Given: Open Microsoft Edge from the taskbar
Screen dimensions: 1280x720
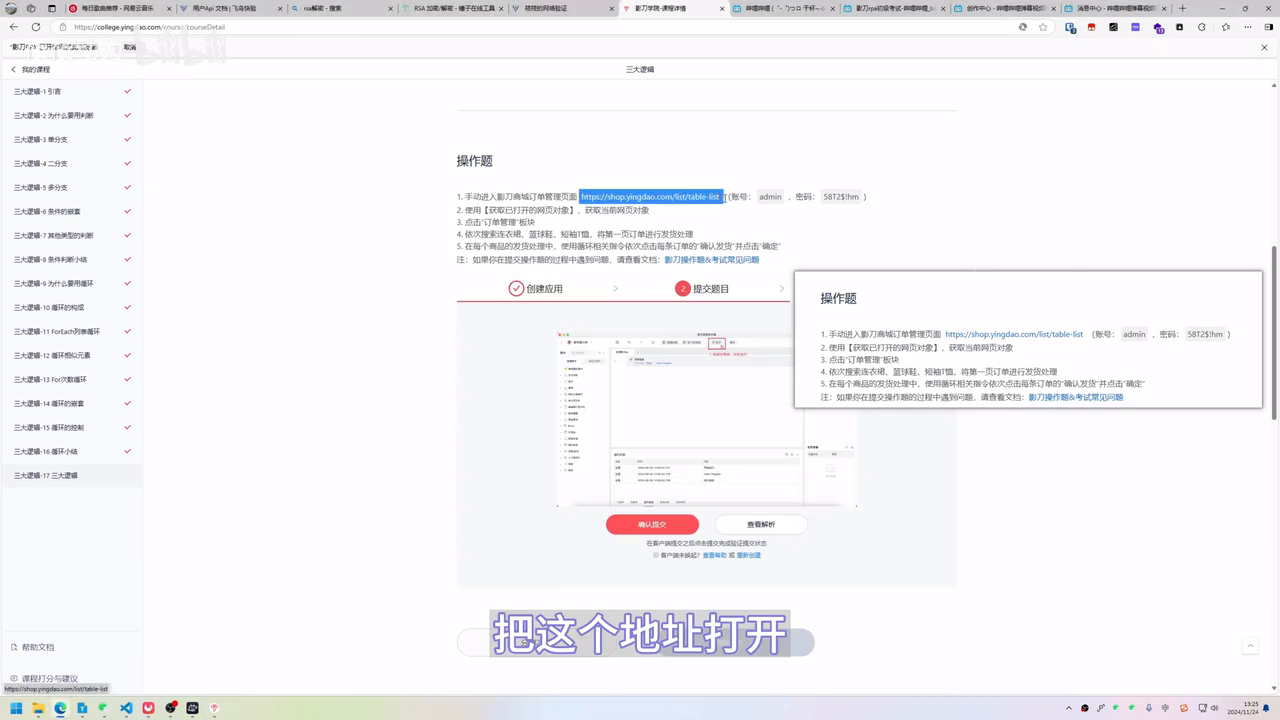Looking at the screenshot, I should pos(60,708).
